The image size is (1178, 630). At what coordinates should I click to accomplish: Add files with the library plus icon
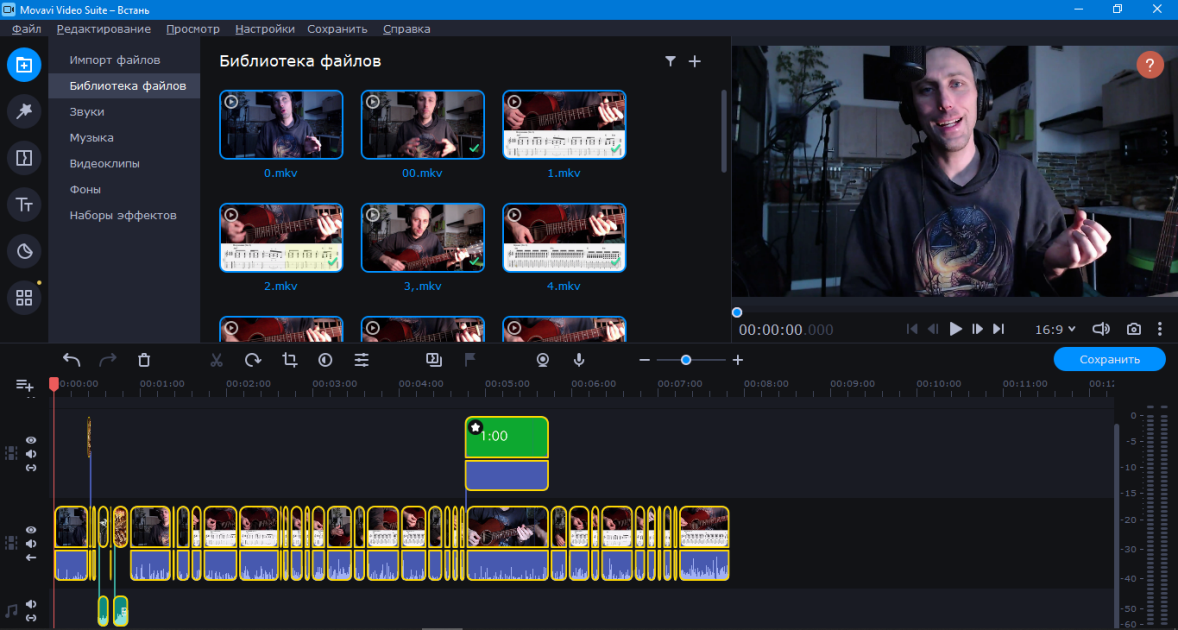pyautogui.click(x=694, y=62)
